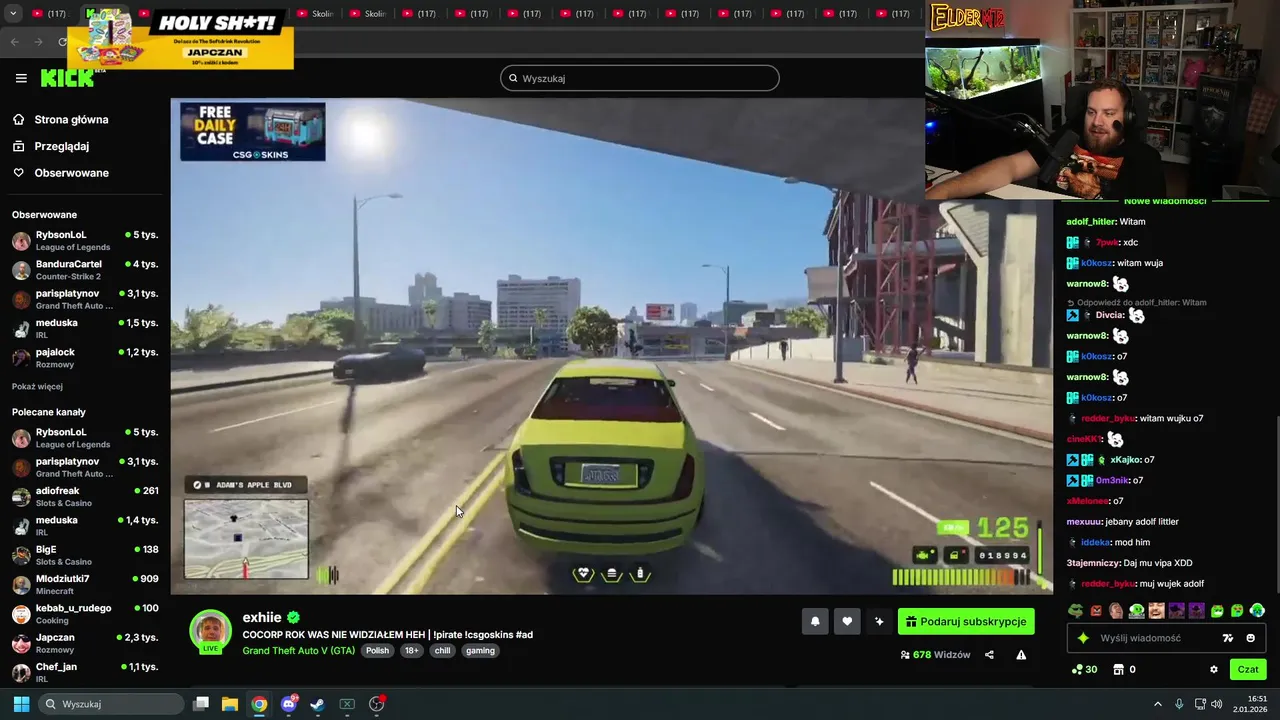1280x720 pixels.
Task: Open the kebab_u_rudego Cooking channel
Action: coord(85,613)
